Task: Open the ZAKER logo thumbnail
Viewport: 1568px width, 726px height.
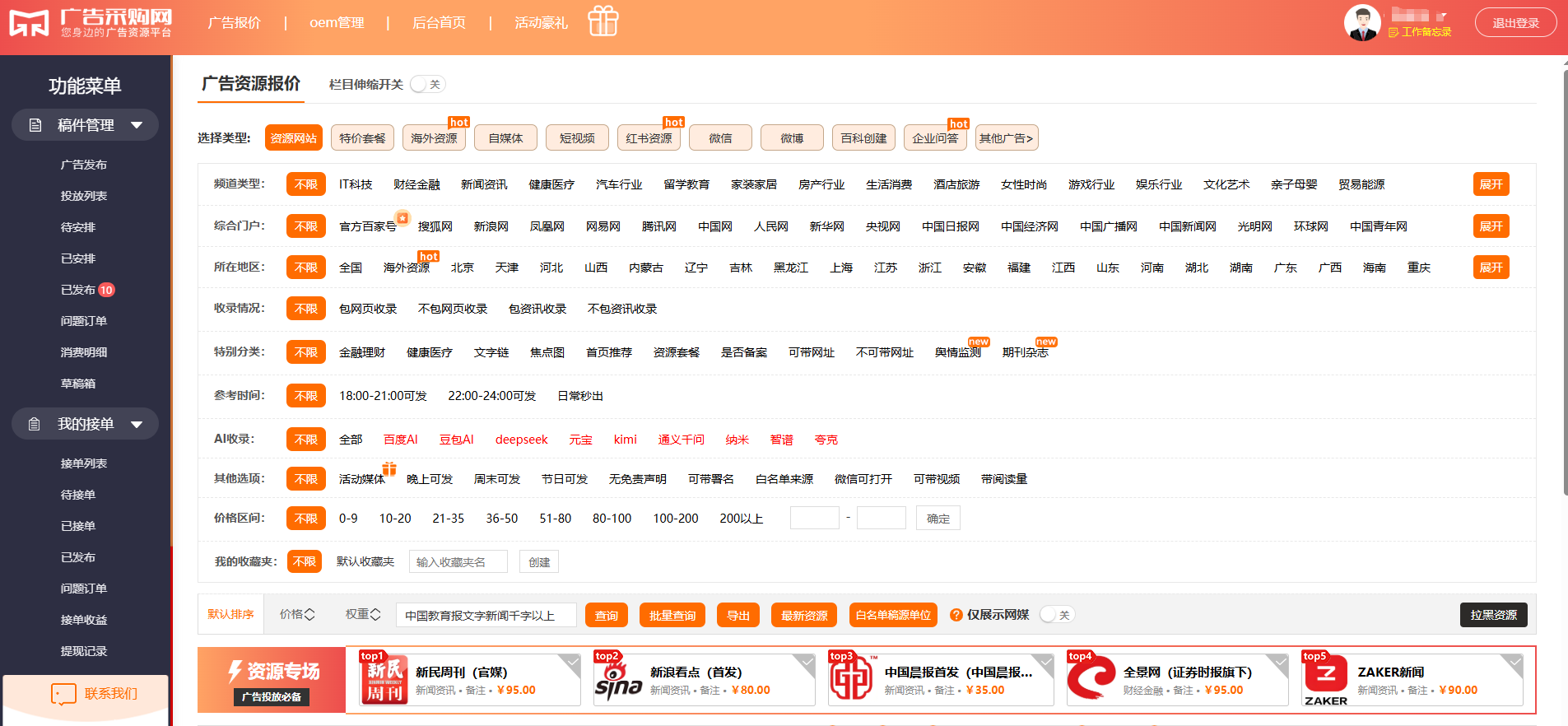Action: point(1327,680)
